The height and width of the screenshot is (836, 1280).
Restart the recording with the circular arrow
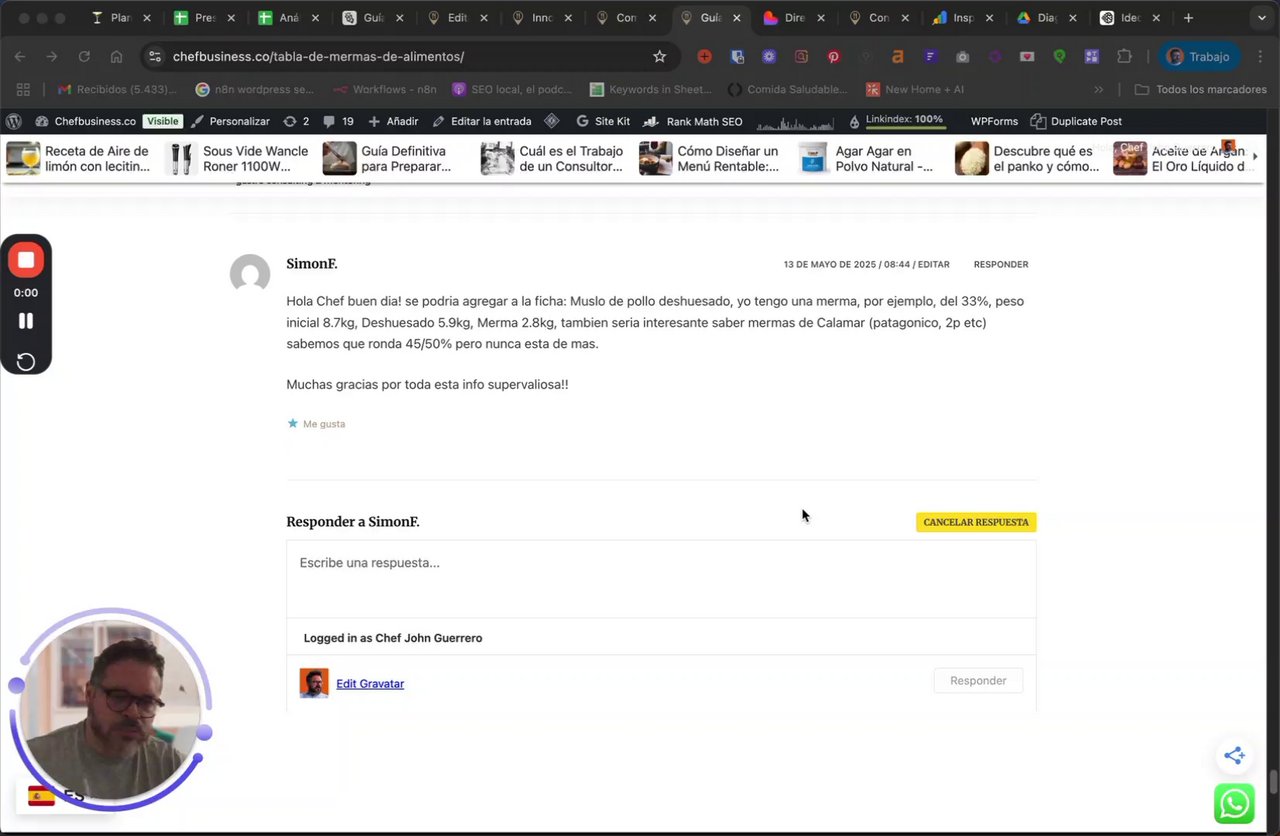[26, 362]
